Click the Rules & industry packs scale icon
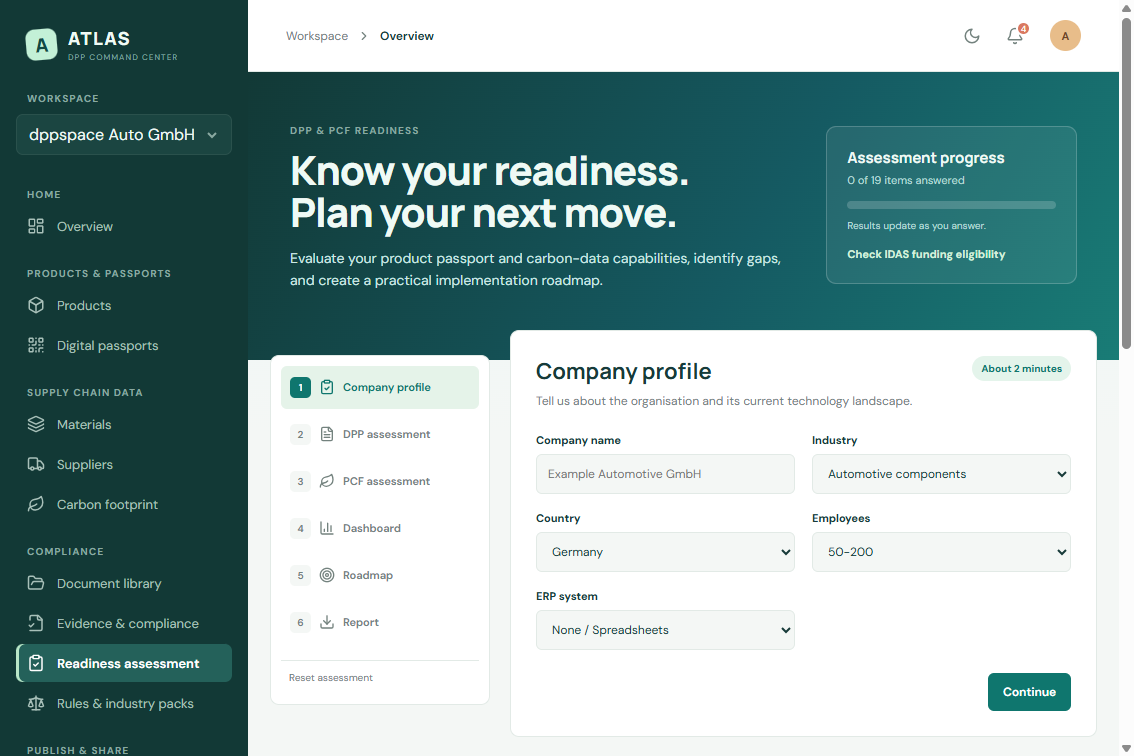 click(x=36, y=703)
